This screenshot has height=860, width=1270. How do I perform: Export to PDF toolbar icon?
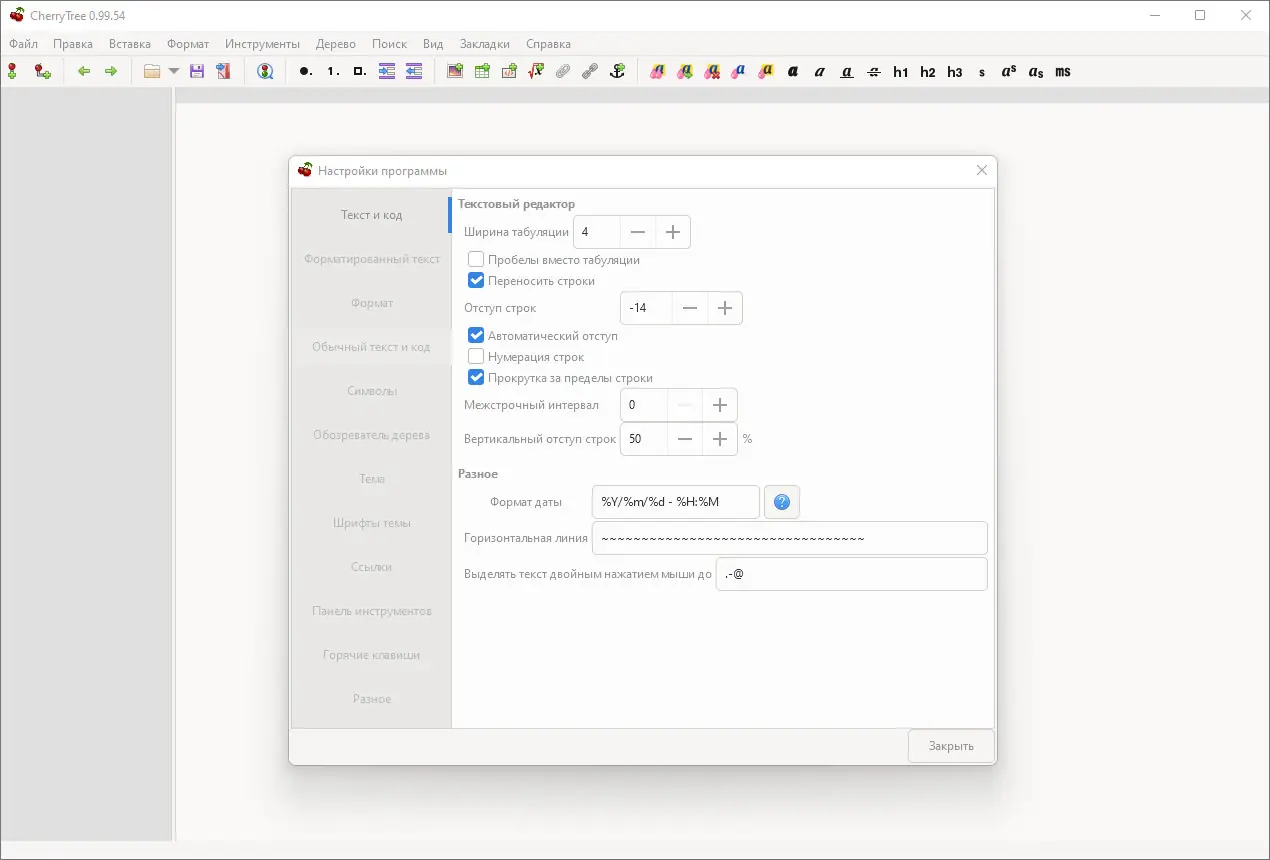[223, 71]
